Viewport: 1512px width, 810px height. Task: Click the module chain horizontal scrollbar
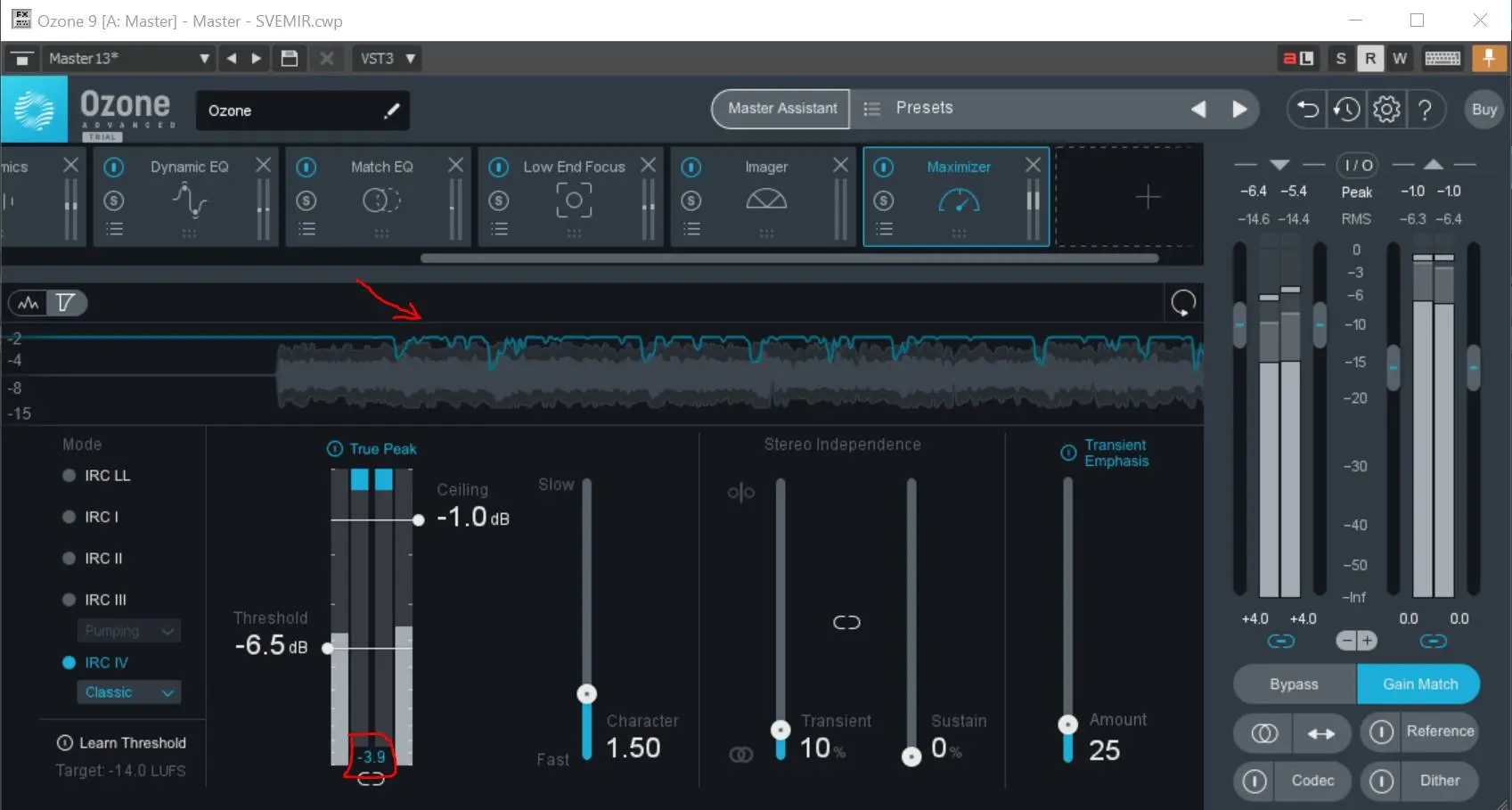[x=789, y=258]
